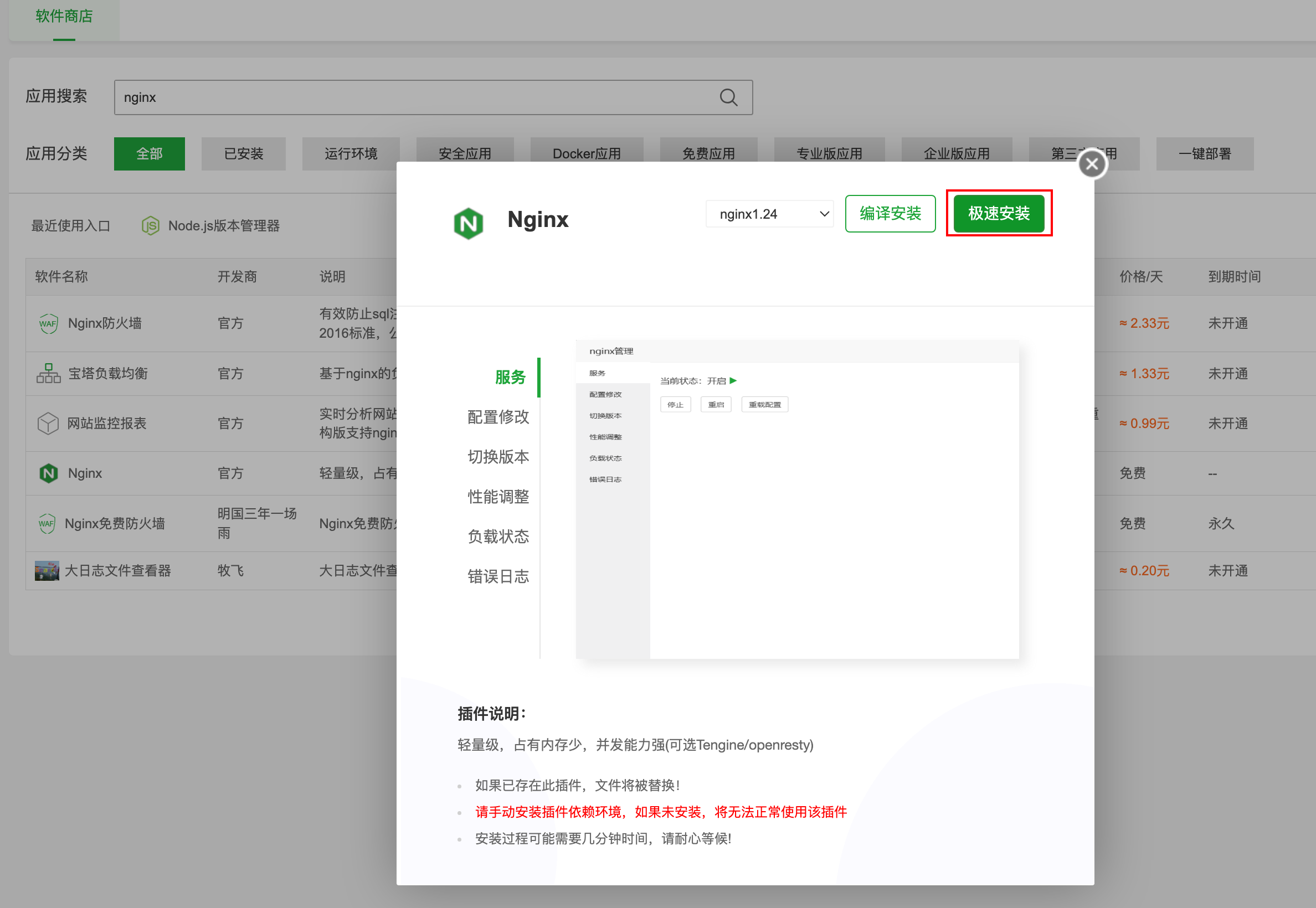Click the website monitoring report cube icon
The width and height of the screenshot is (1316, 908).
coord(48,424)
